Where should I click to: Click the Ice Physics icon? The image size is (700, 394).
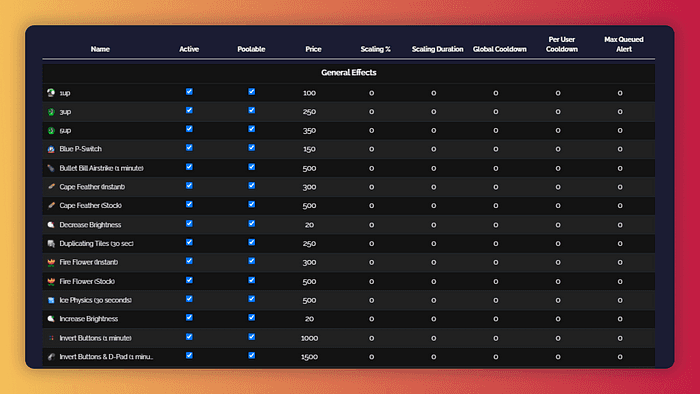(x=51, y=300)
